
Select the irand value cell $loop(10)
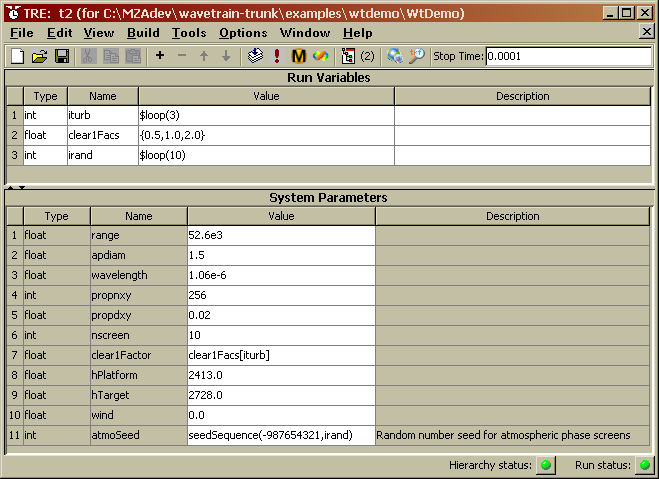(x=266, y=155)
